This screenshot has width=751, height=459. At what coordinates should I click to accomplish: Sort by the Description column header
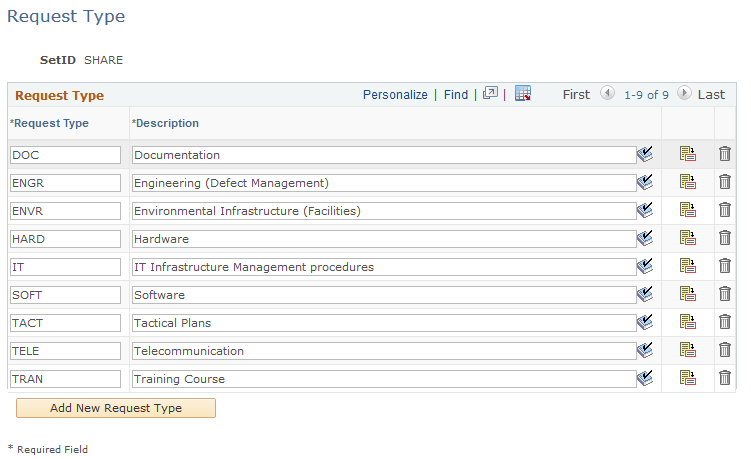coord(167,124)
